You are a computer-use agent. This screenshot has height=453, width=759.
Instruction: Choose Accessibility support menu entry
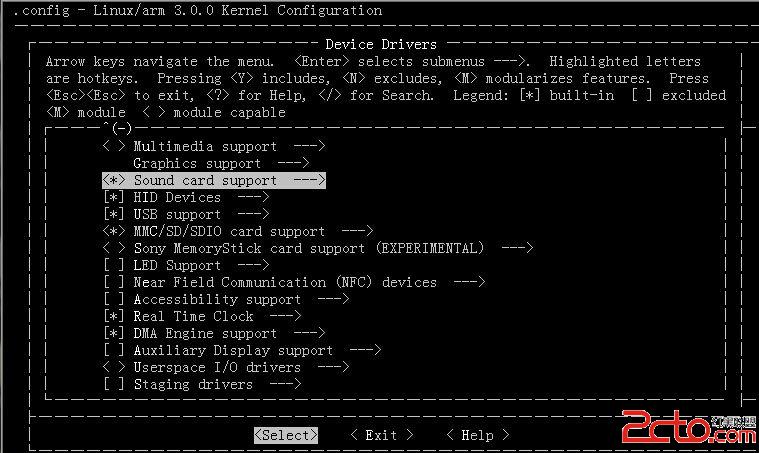217,300
